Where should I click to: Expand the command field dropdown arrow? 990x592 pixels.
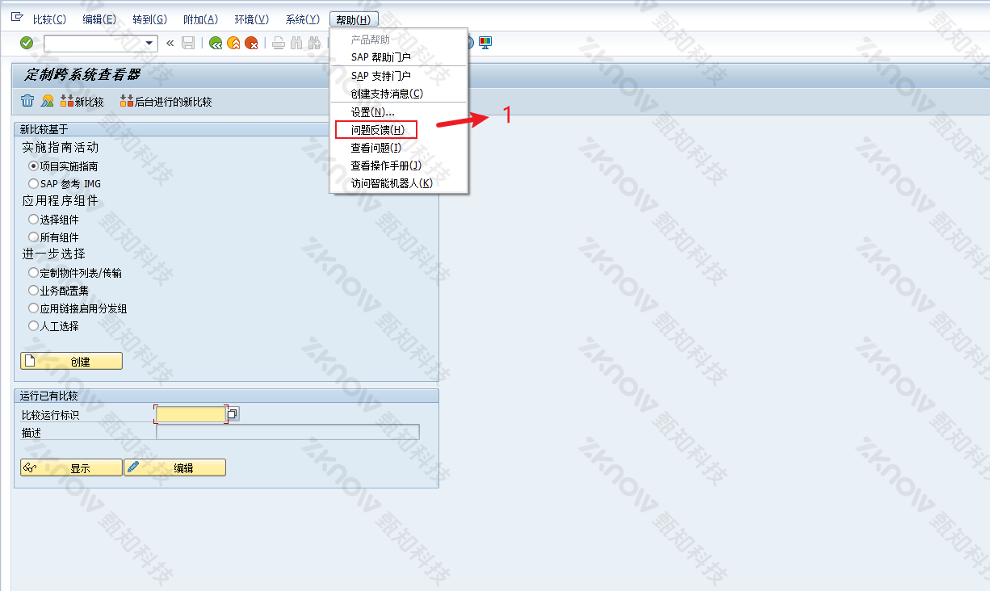(150, 43)
